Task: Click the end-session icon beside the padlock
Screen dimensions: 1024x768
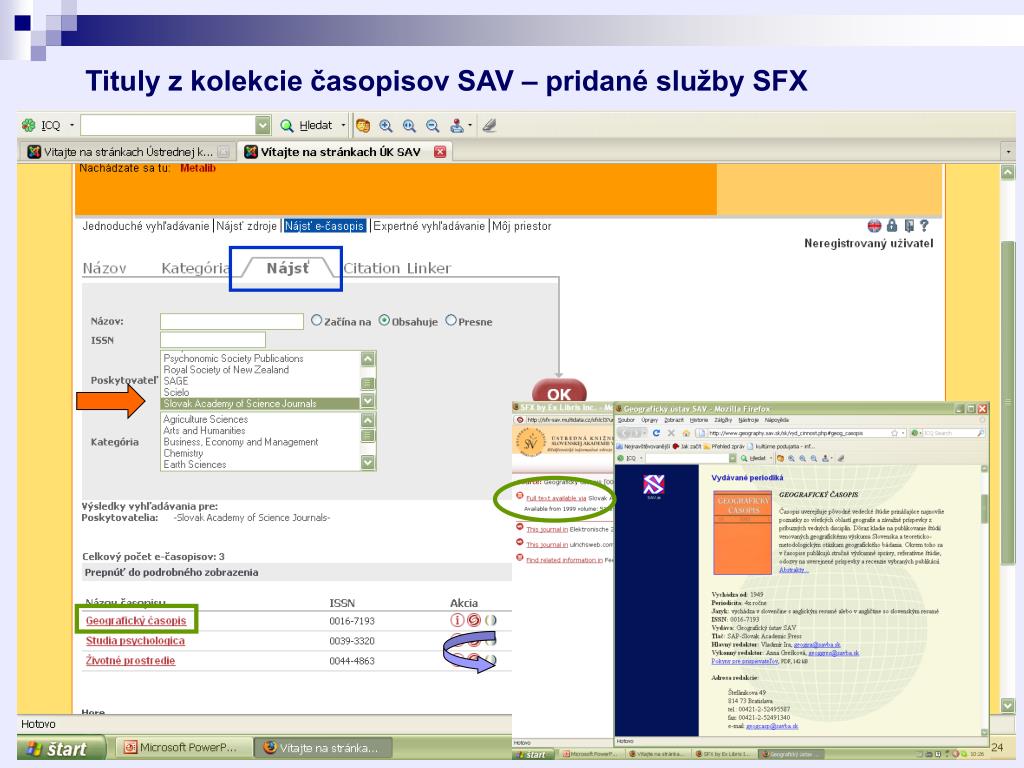Action: 909,225
